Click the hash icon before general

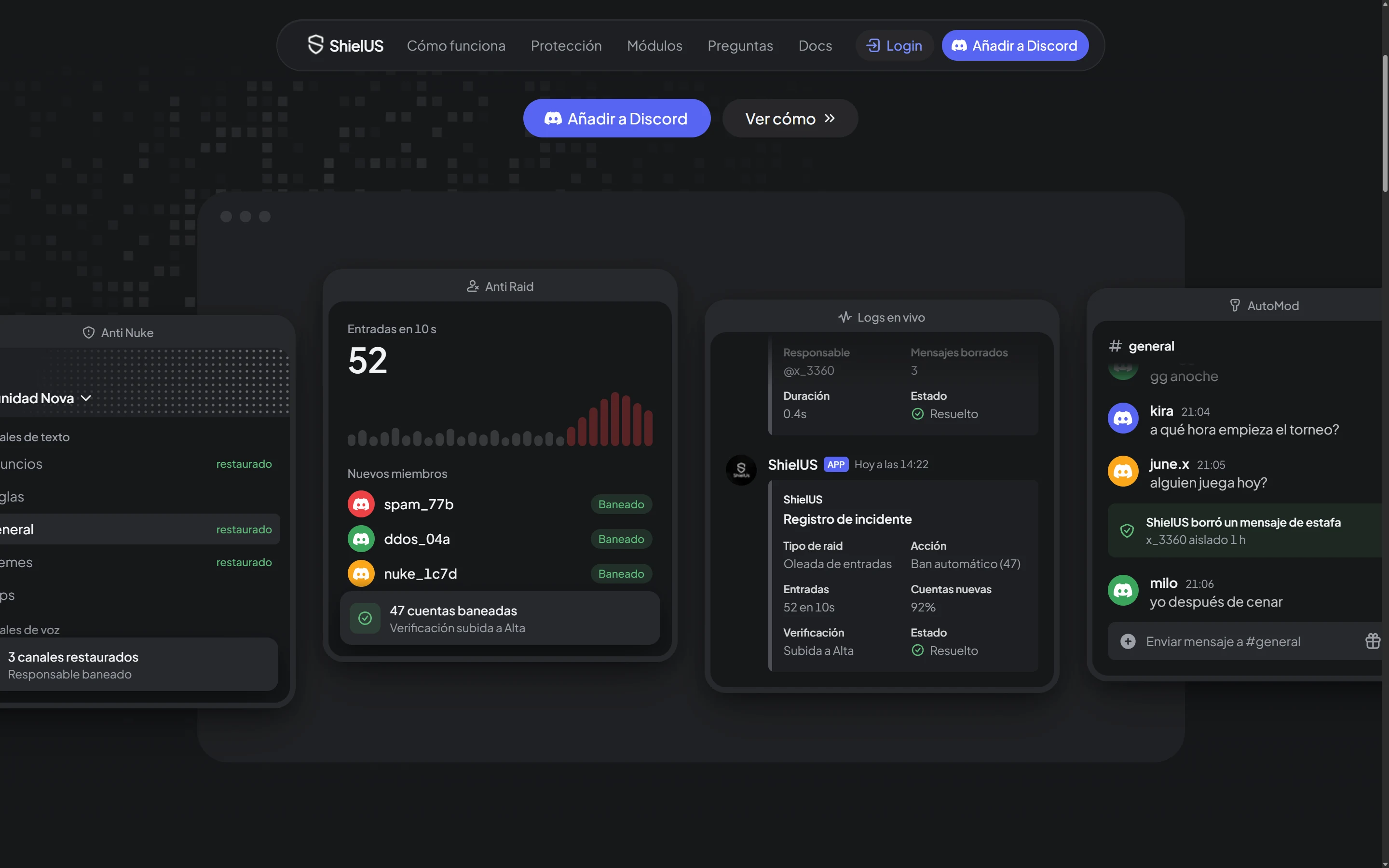pyautogui.click(x=1115, y=346)
